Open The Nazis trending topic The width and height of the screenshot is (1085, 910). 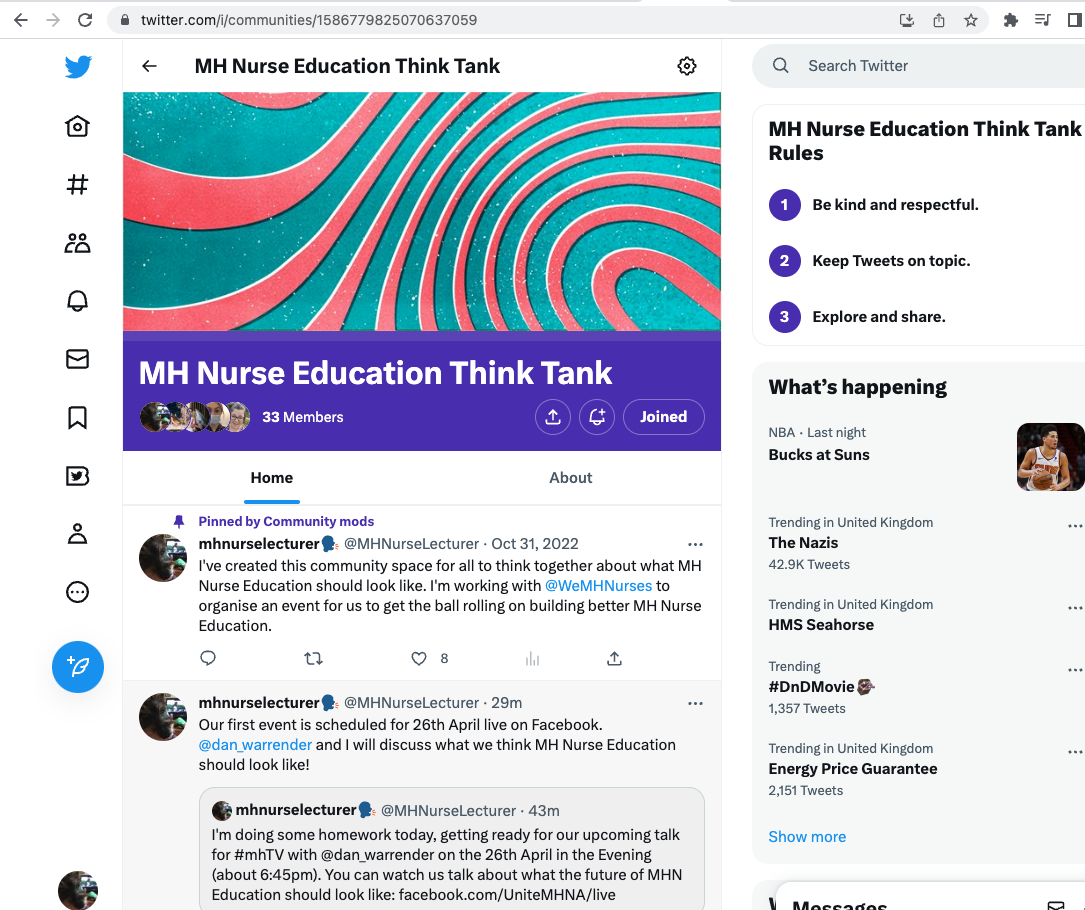pos(803,543)
